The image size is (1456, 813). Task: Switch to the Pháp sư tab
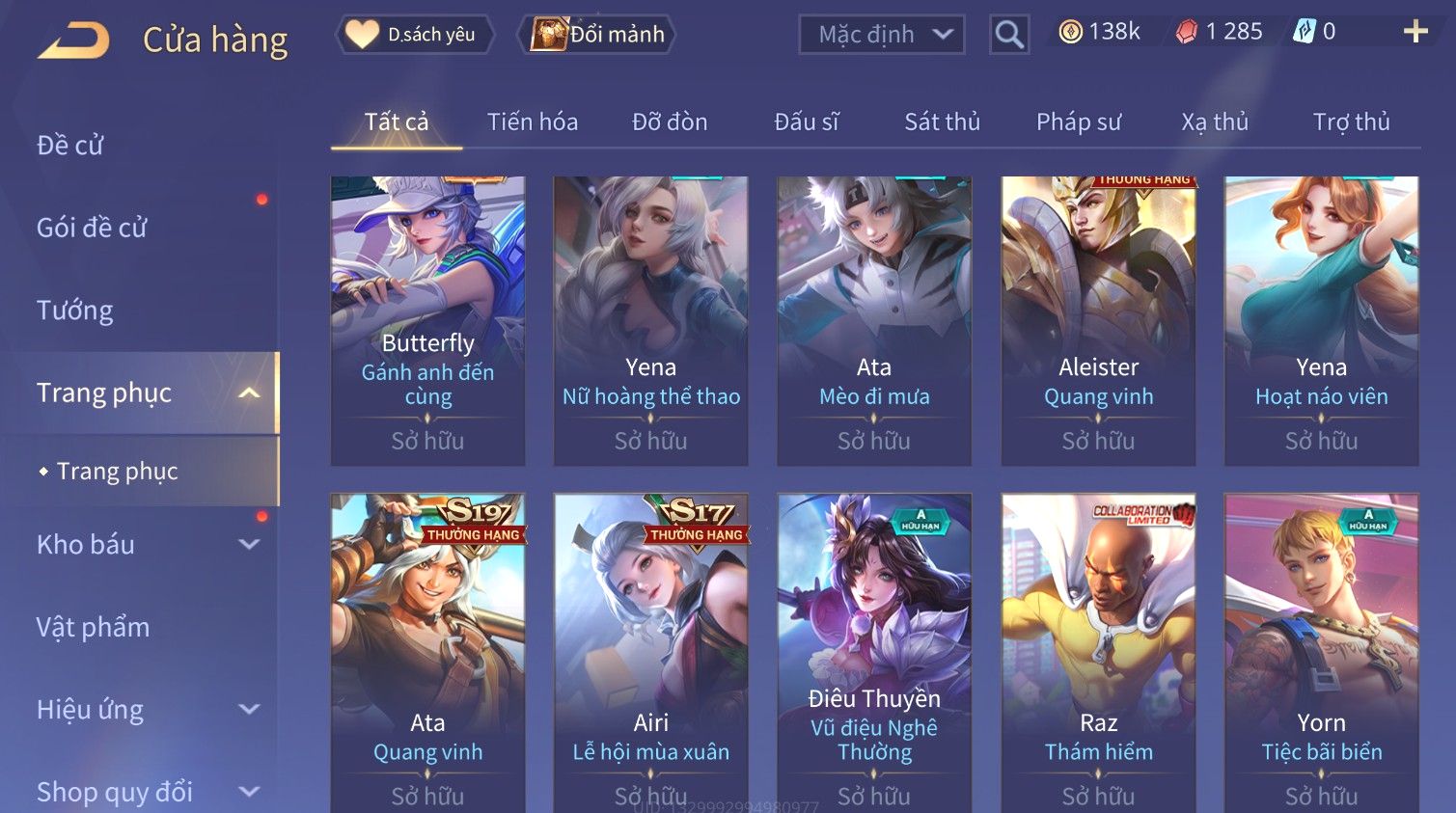1079,122
